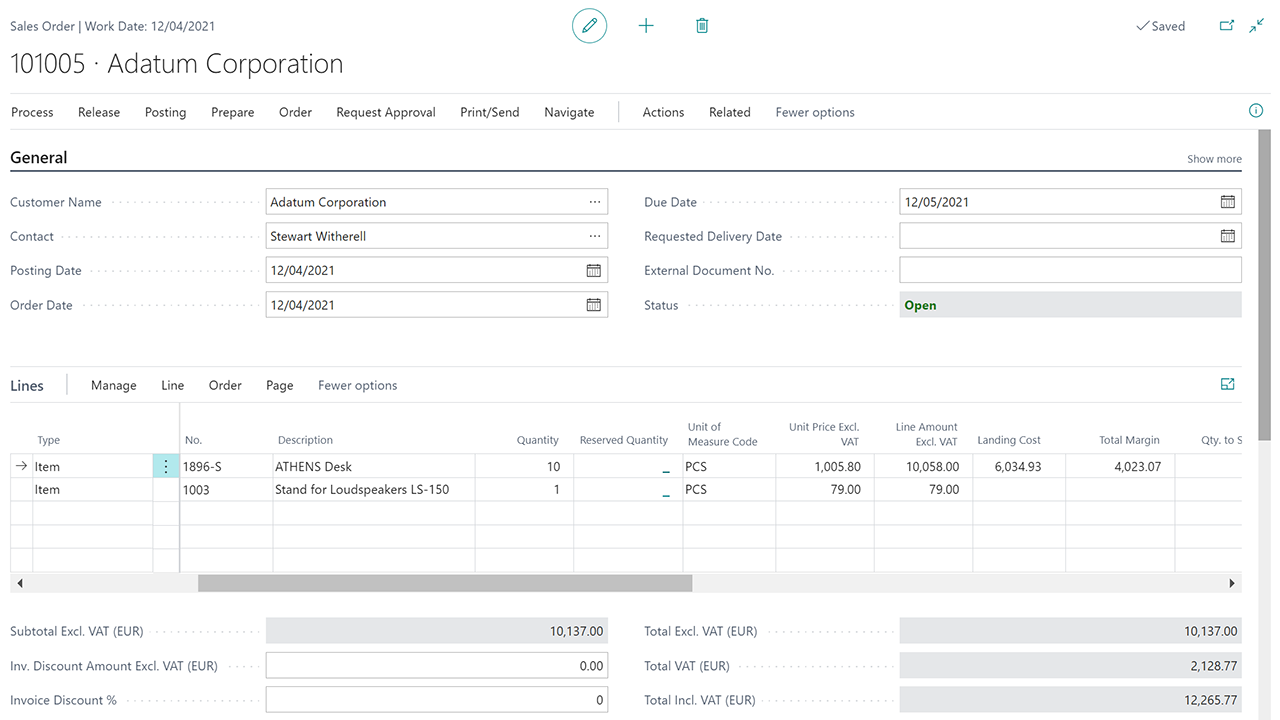Open the Customer Name lookup ellipsis
1280x720 pixels.
[595, 202]
